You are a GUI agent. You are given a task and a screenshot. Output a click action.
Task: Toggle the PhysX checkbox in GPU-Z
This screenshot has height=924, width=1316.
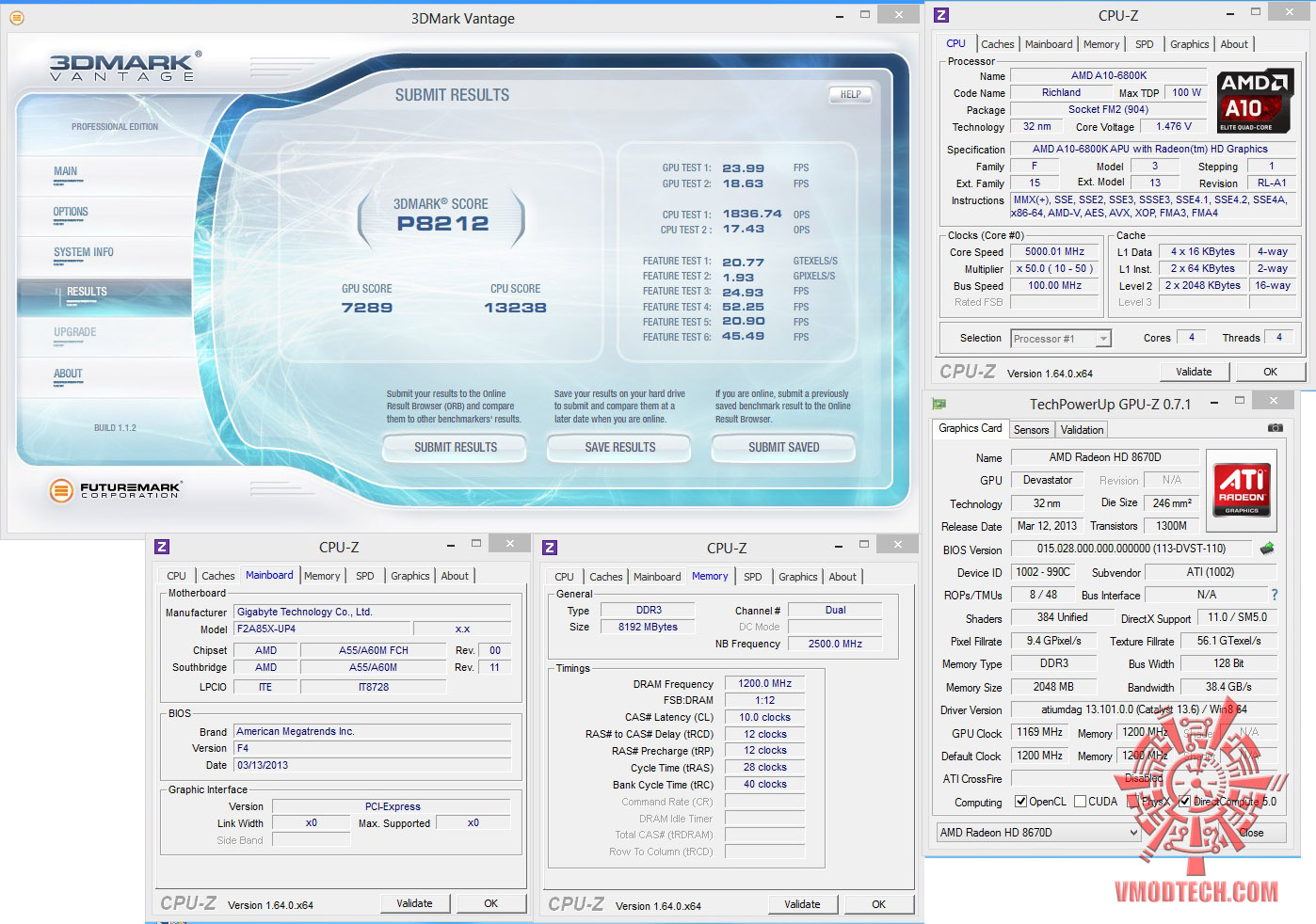tap(1132, 802)
